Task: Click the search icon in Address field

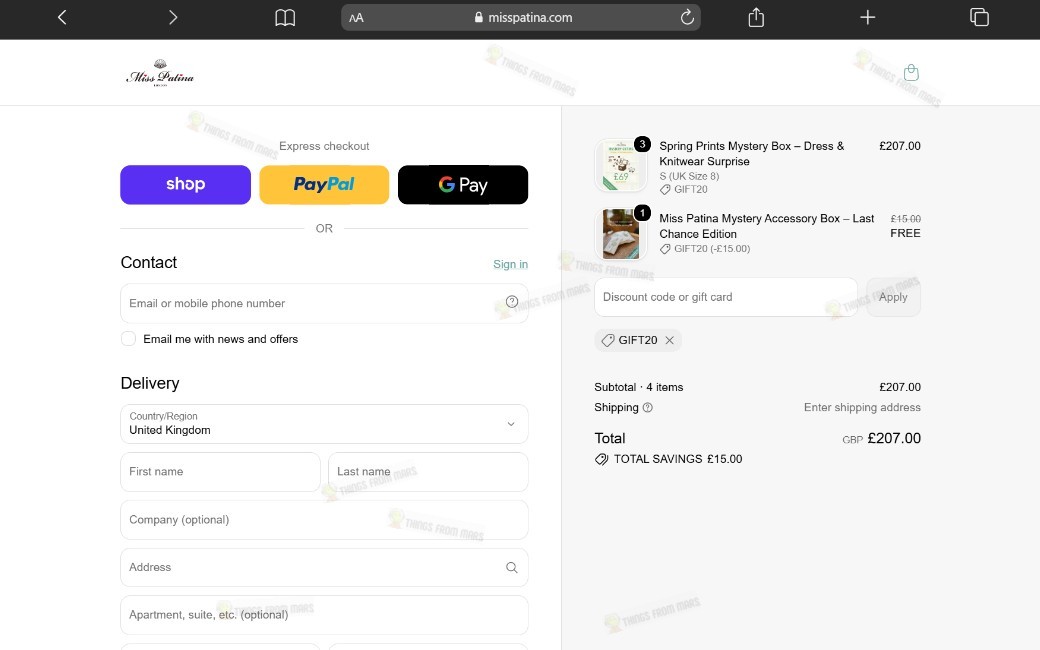Action: click(511, 567)
